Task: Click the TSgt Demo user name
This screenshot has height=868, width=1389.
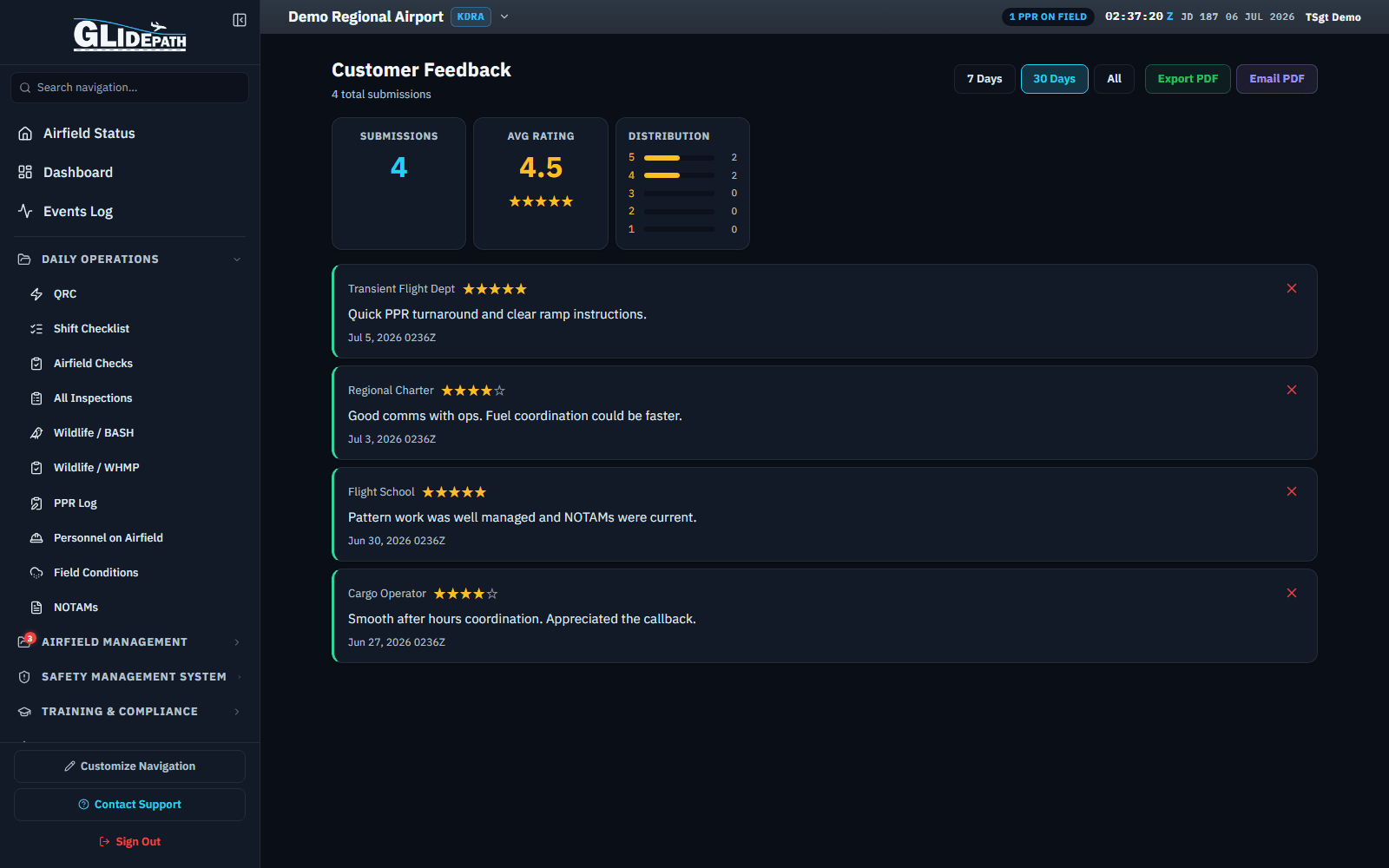Action: coord(1333,17)
